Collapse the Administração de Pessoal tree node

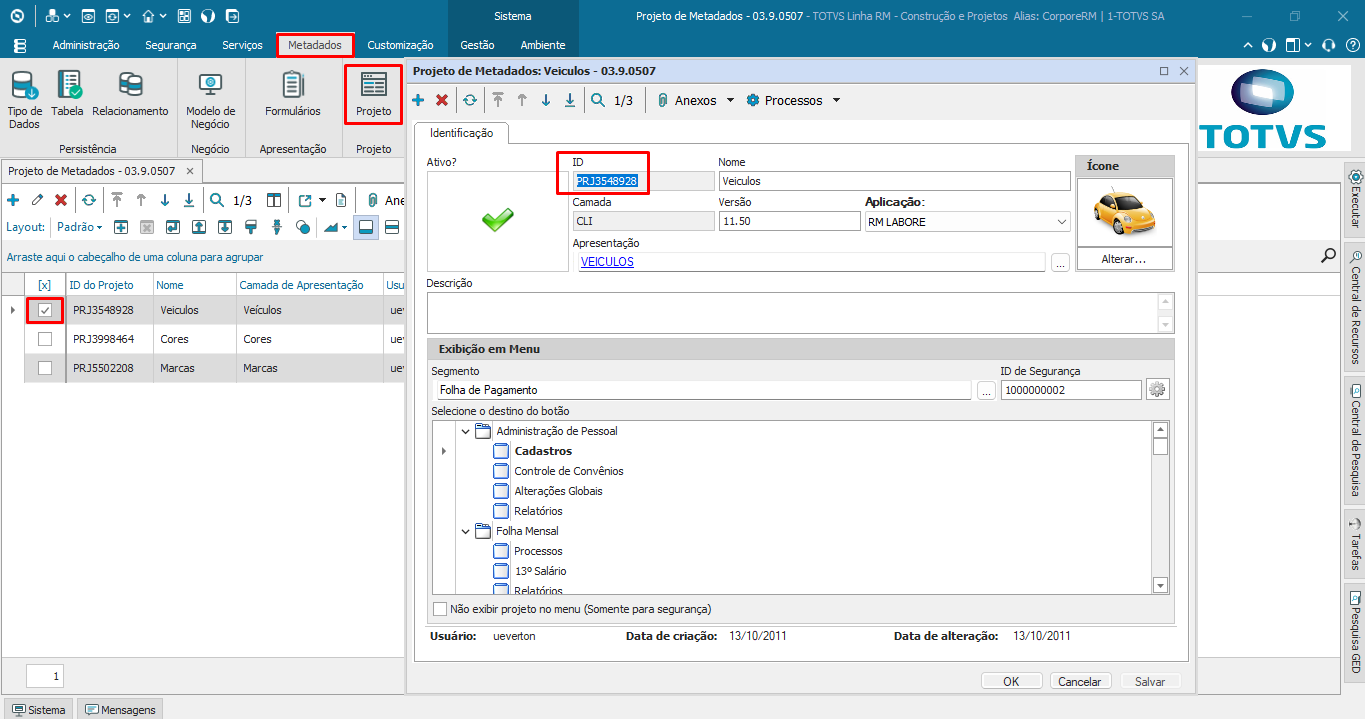465,431
